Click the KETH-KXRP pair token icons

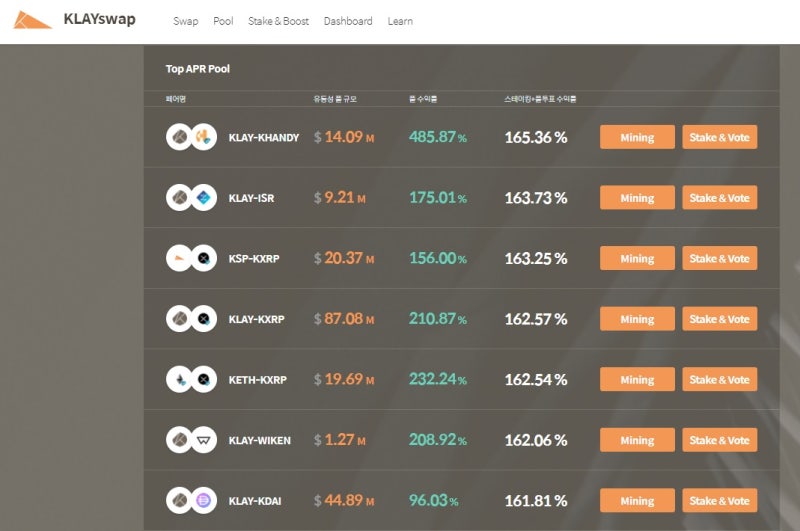click(191, 380)
